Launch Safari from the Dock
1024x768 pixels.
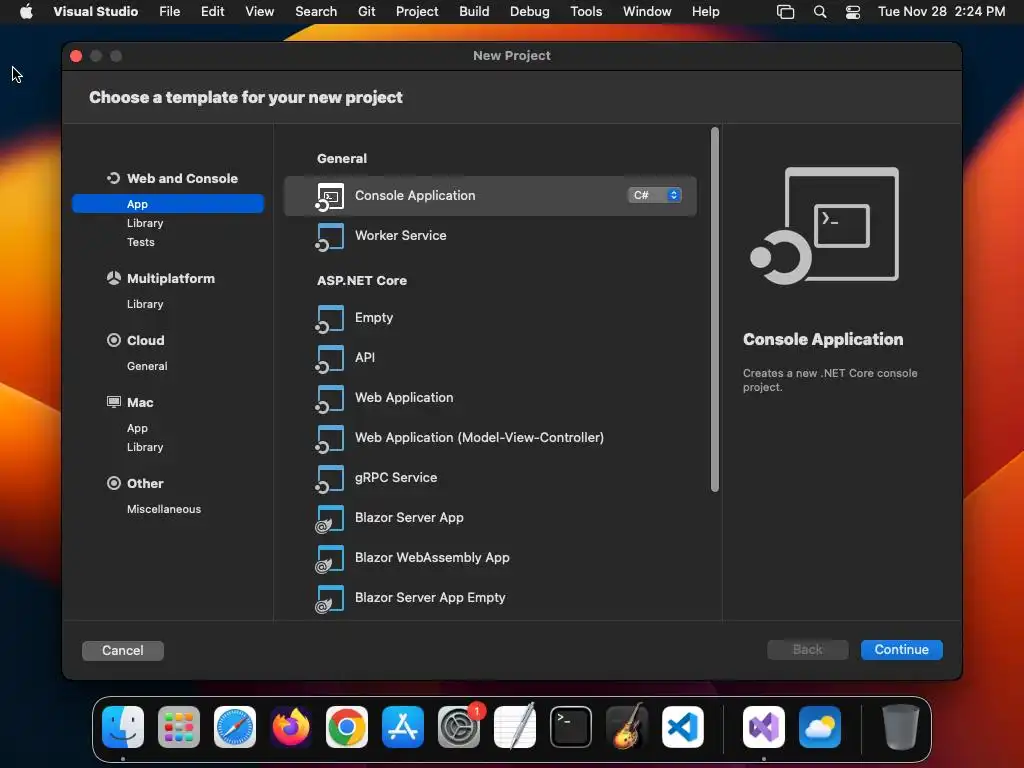(235, 727)
